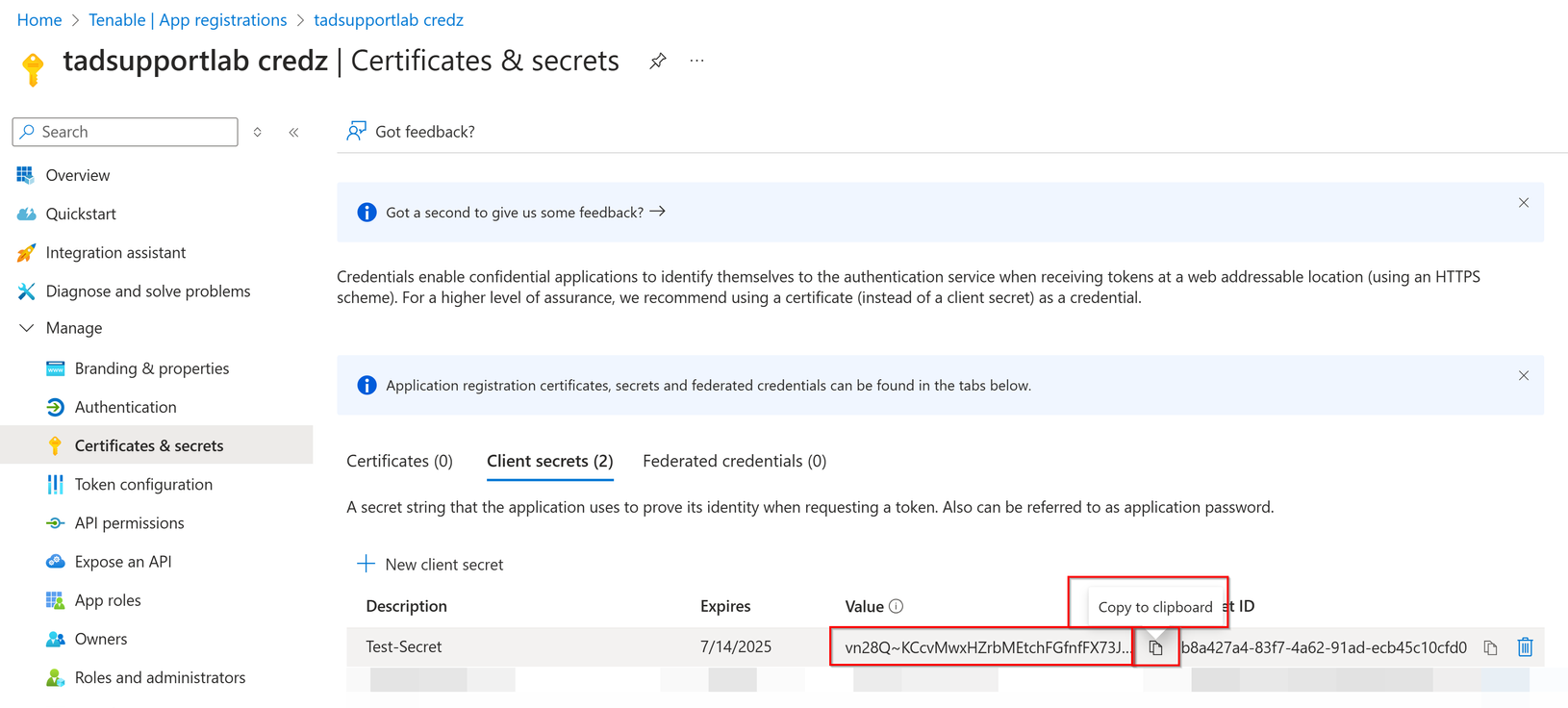The height and width of the screenshot is (708, 1568).
Task: Click the yellow key icon in the page header
Action: [x=33, y=69]
